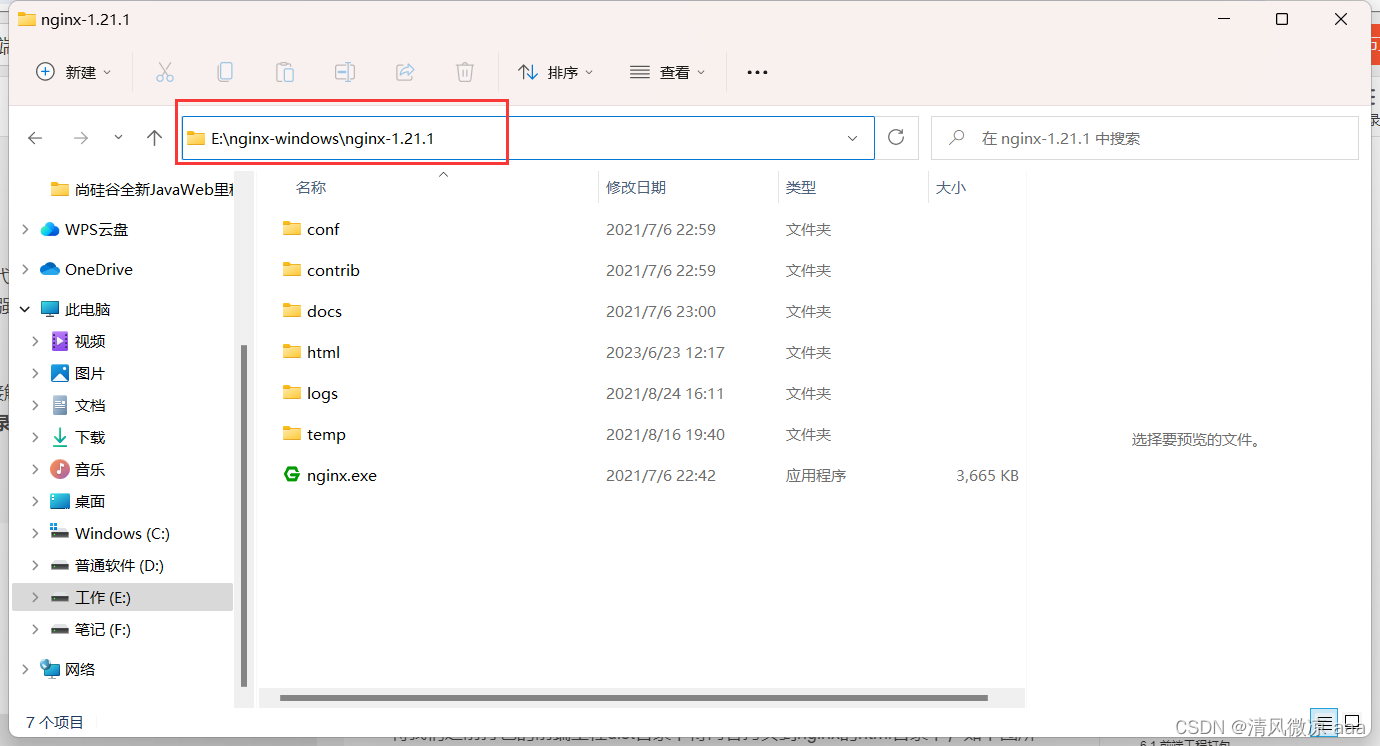Click the Delete trash icon
The height and width of the screenshot is (746, 1380).
(465, 72)
